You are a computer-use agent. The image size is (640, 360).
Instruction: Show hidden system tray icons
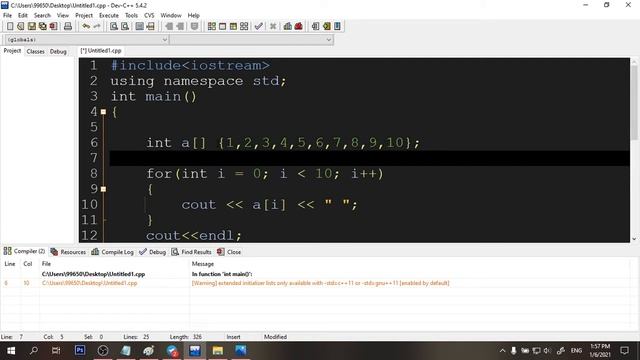click(x=502, y=351)
